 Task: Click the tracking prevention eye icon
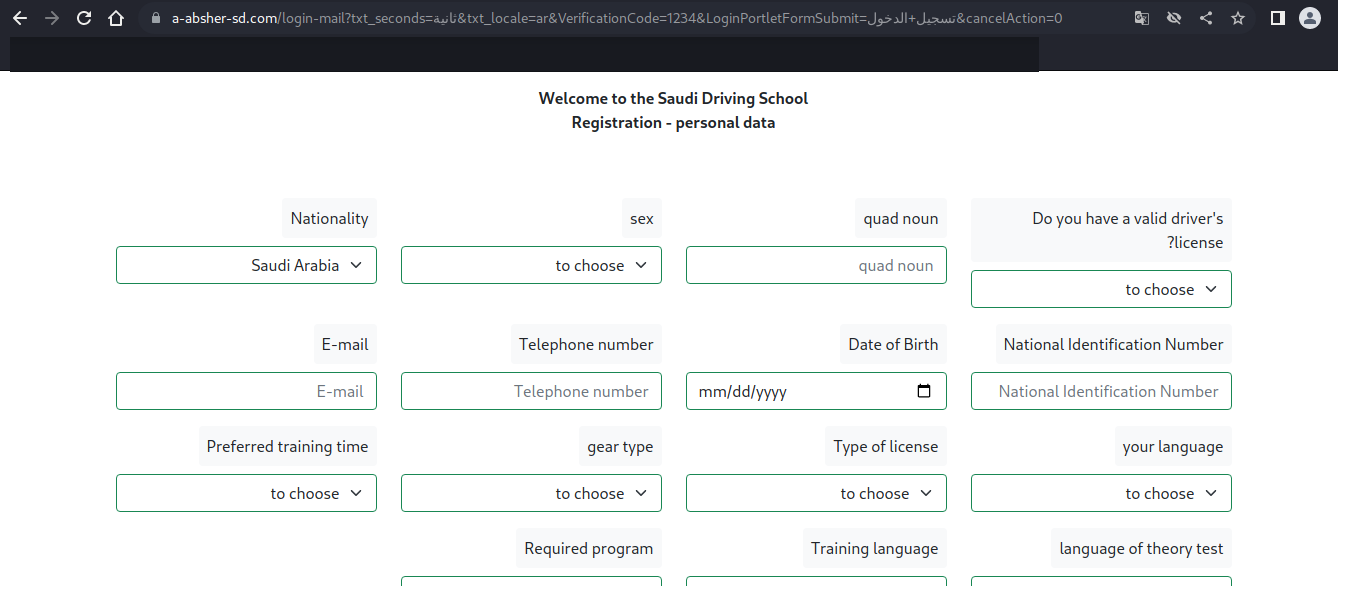[x=1173, y=17]
